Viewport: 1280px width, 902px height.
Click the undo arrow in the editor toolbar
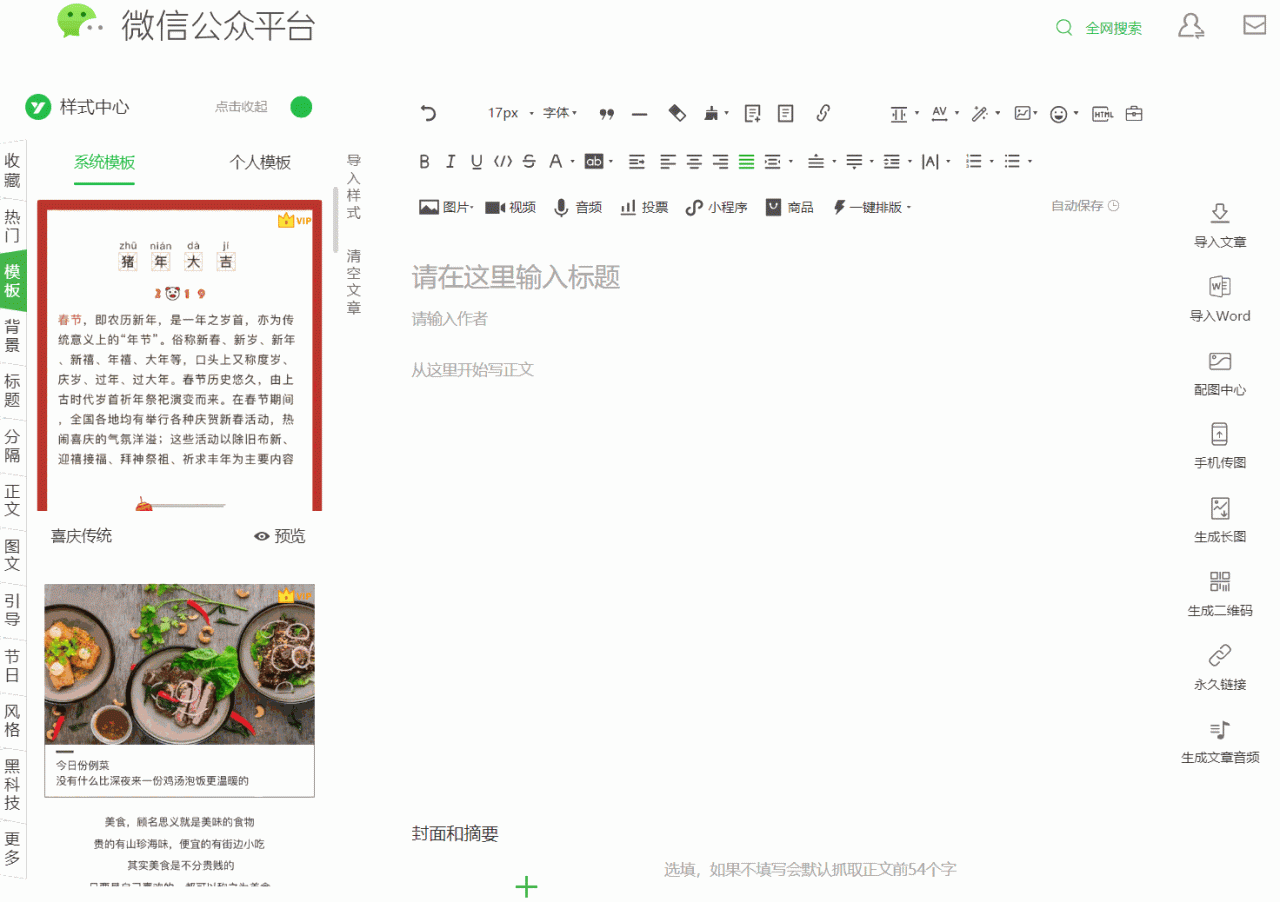click(428, 113)
